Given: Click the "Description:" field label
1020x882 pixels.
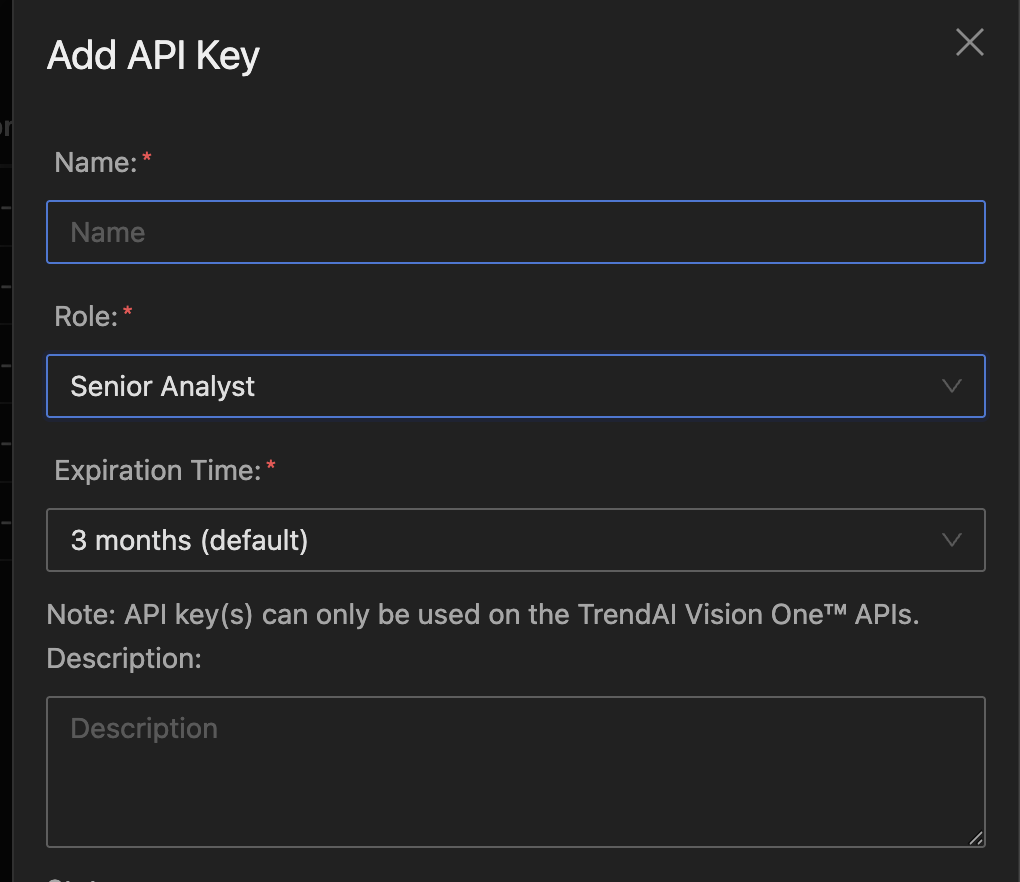Looking at the screenshot, I should (x=124, y=658).
